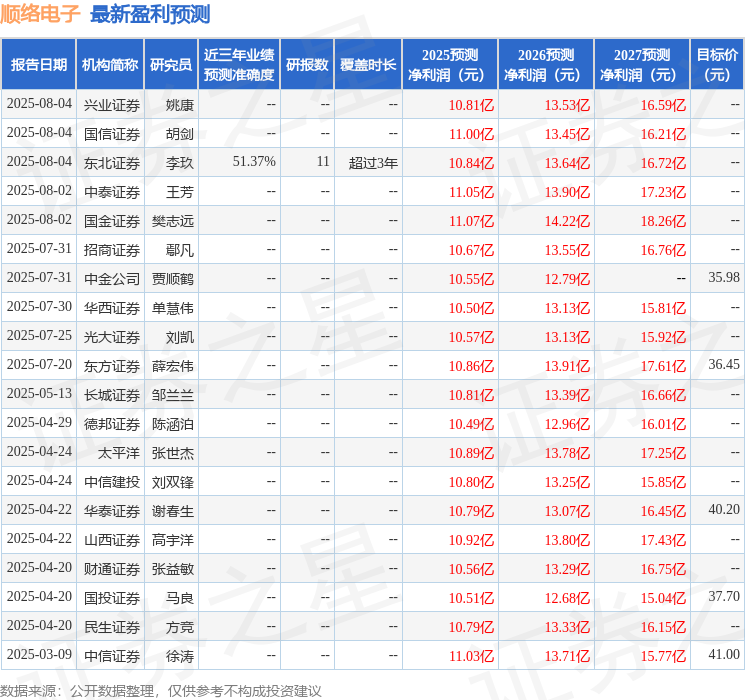The height and width of the screenshot is (700, 745).
Task: Click accuracy value 51.37%
Action: pos(254,162)
